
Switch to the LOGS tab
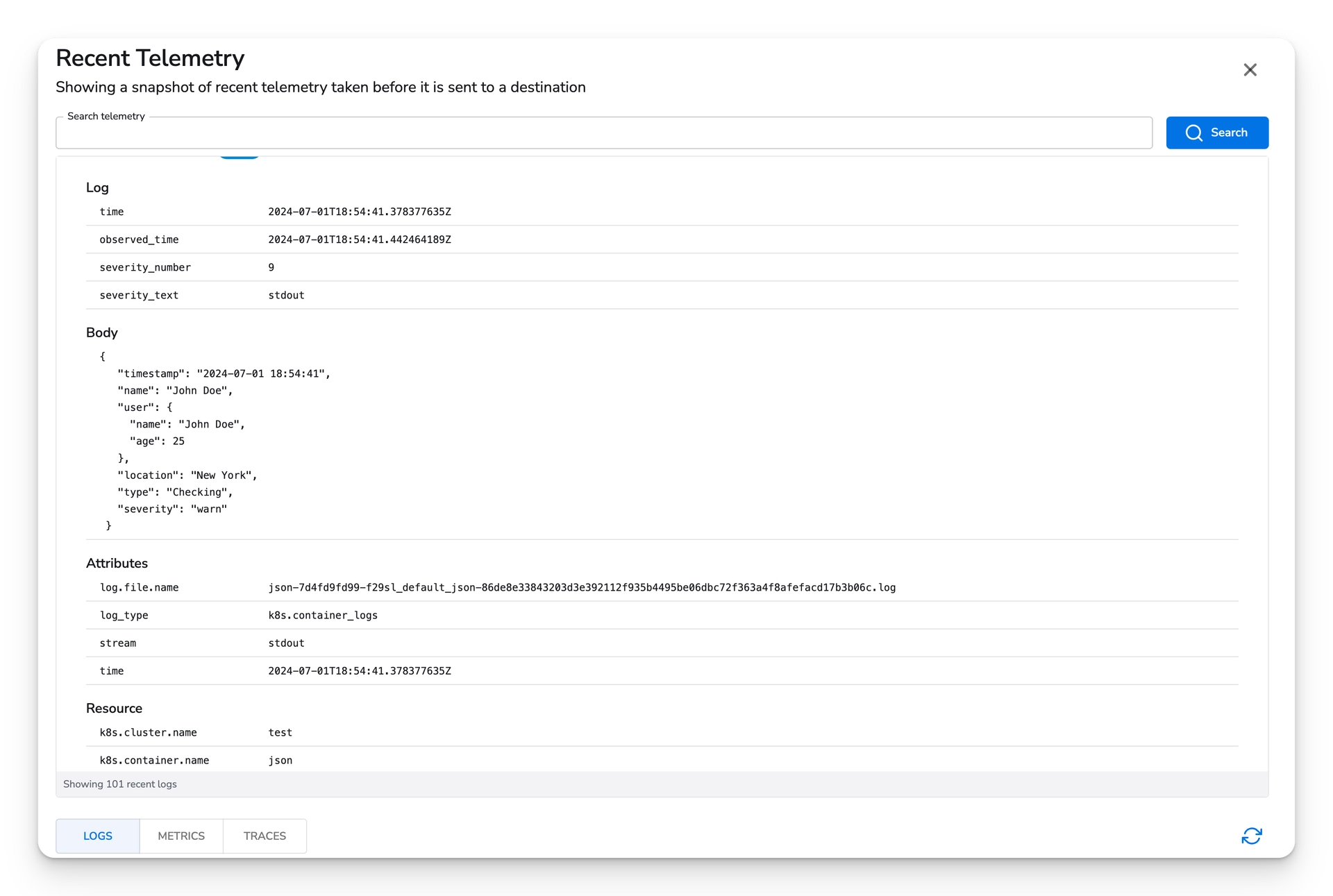(x=98, y=836)
